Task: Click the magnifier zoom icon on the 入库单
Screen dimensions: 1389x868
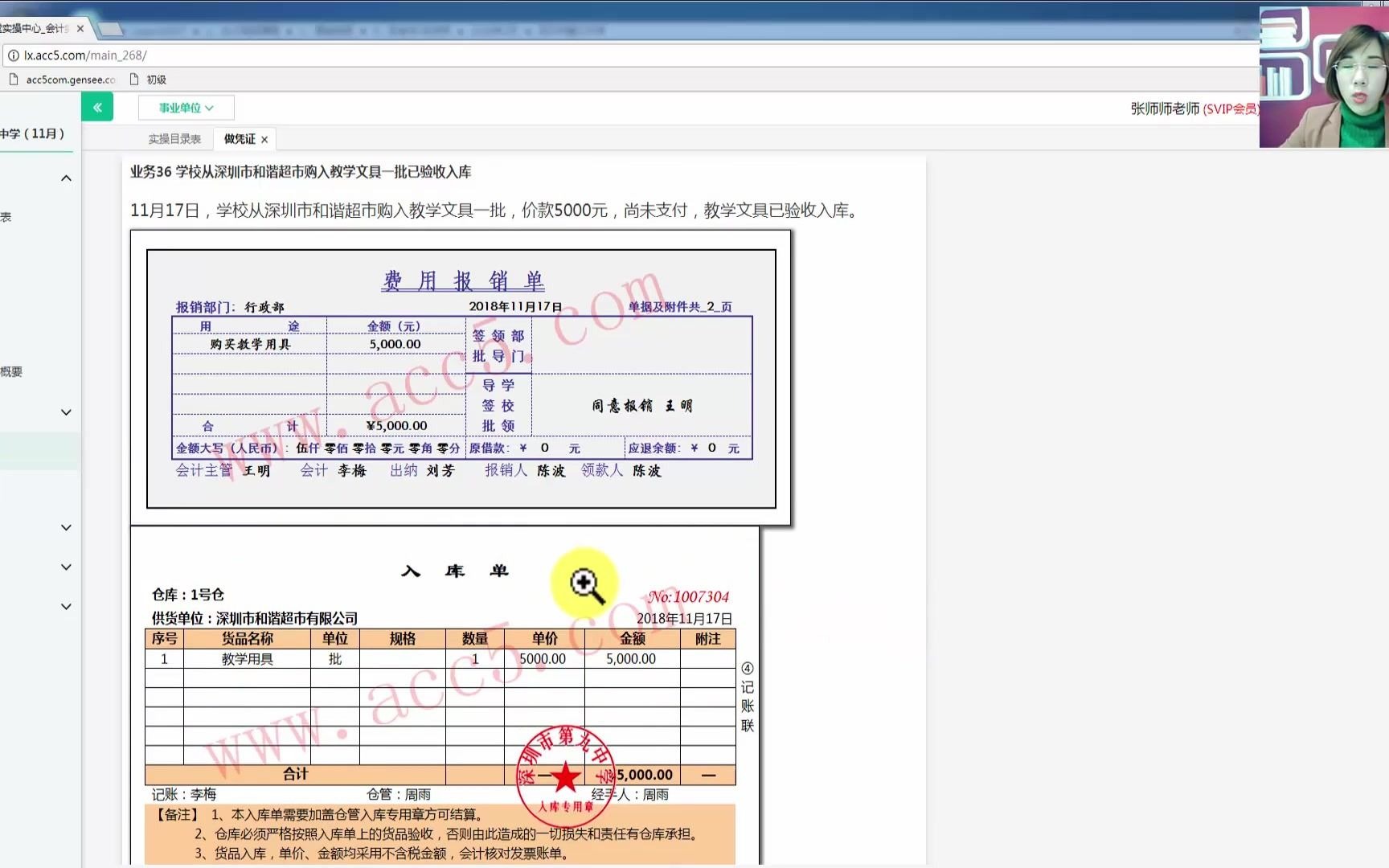Action: 587,585
